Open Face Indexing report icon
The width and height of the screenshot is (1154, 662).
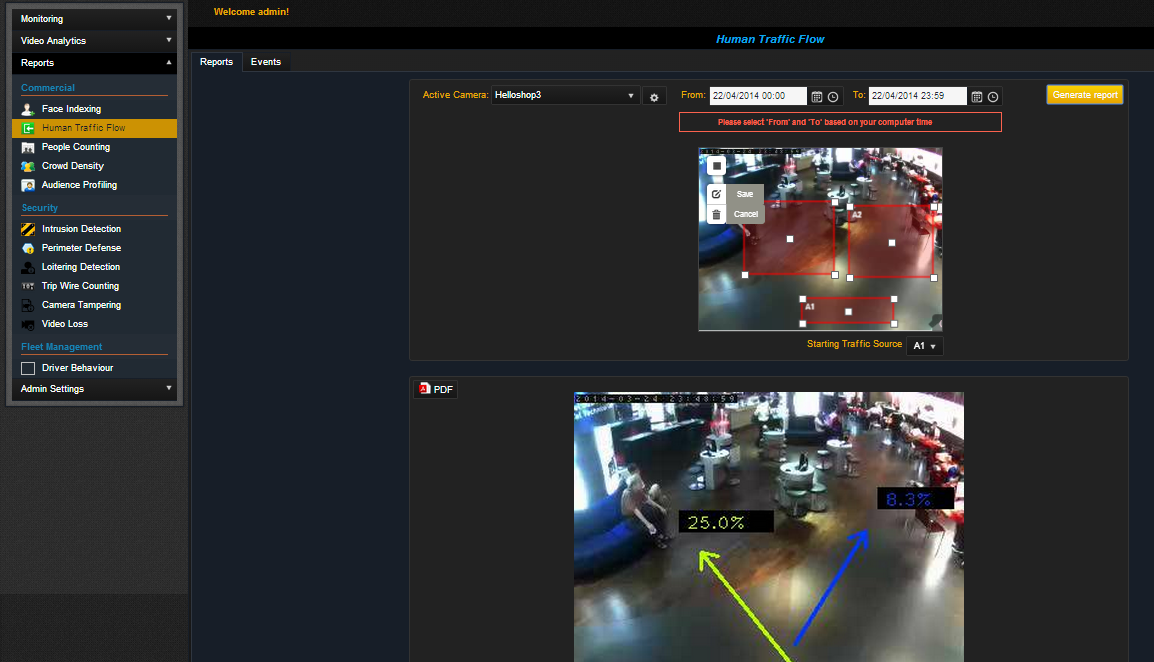click(x=28, y=109)
